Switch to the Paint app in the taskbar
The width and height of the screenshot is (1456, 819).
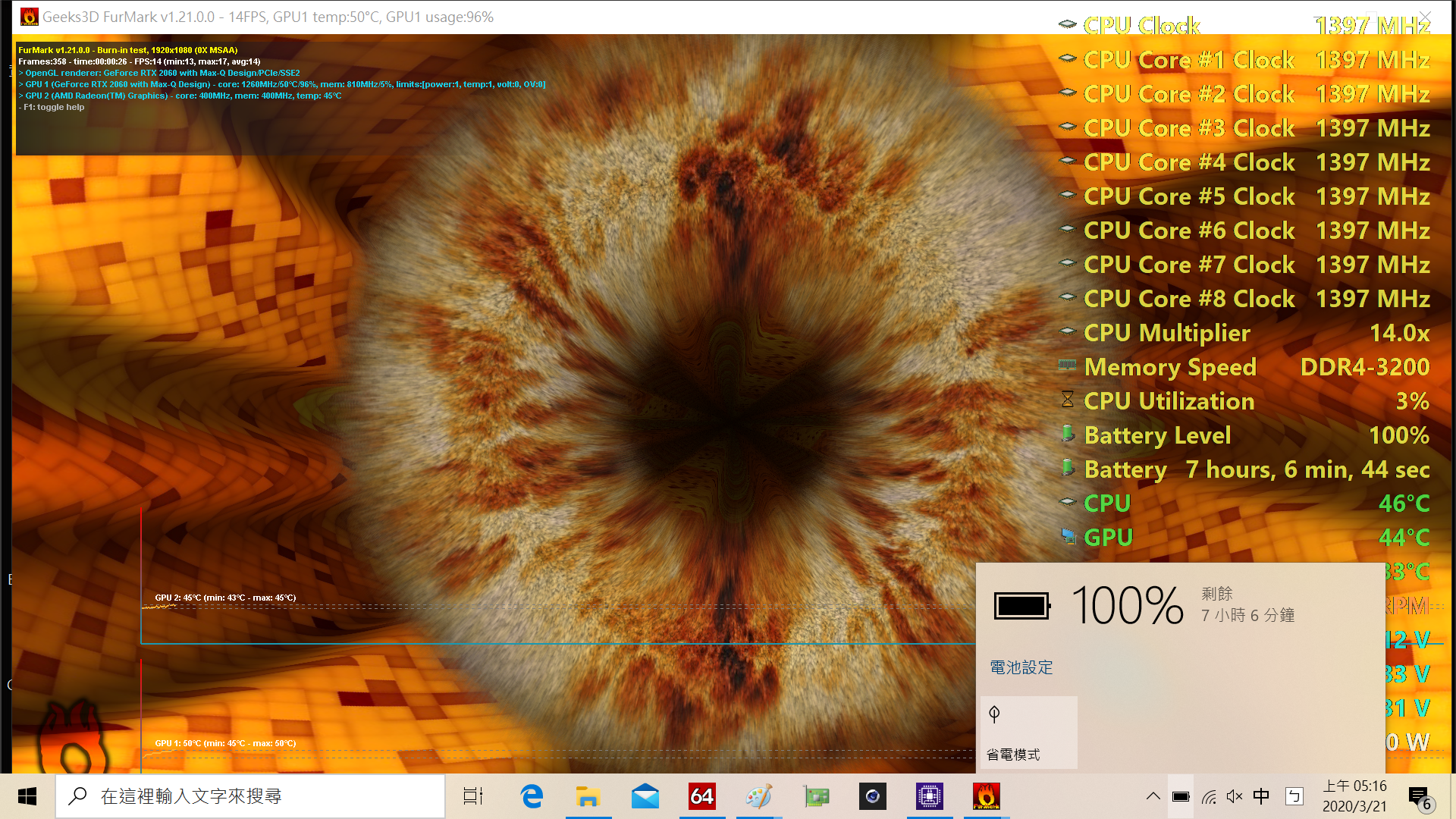pos(759,796)
